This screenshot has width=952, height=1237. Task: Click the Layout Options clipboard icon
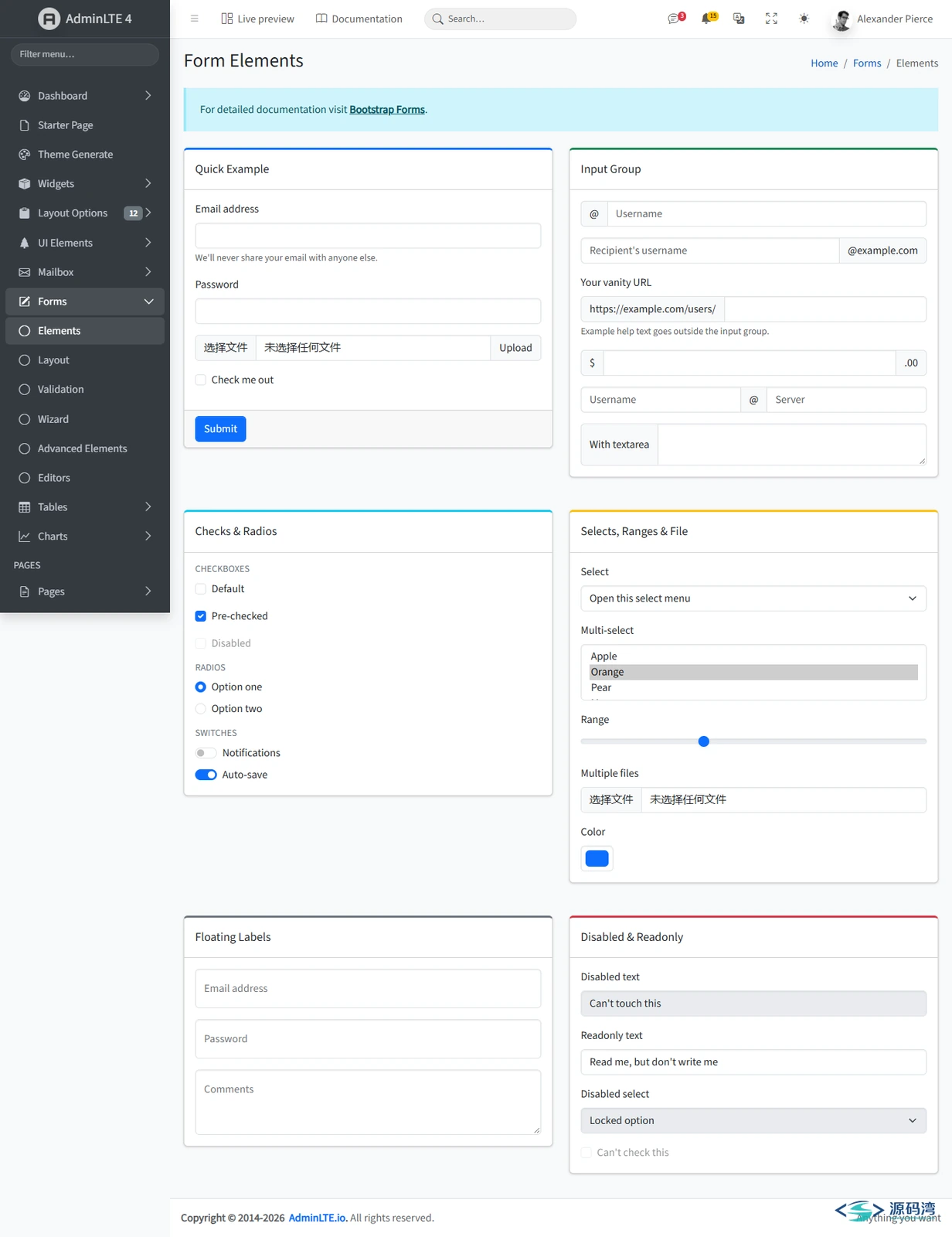(x=25, y=213)
